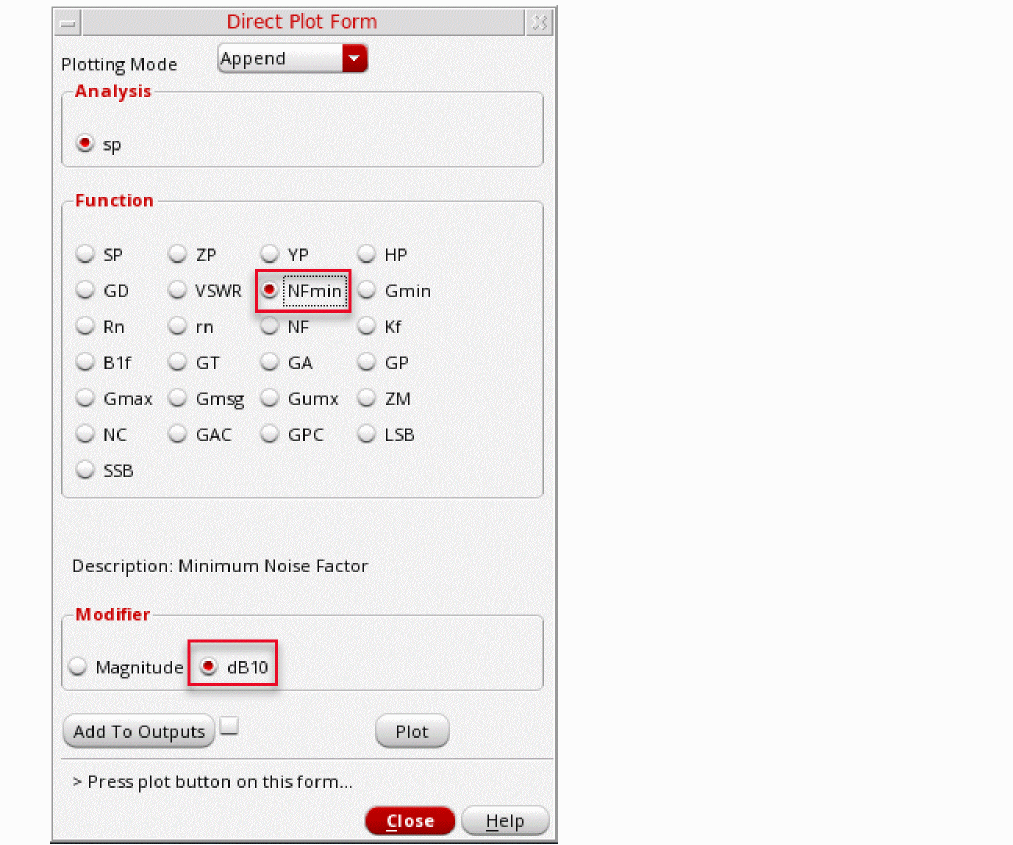Click the Append plotting mode field
This screenshot has width=1013, height=845.
pos(280,58)
